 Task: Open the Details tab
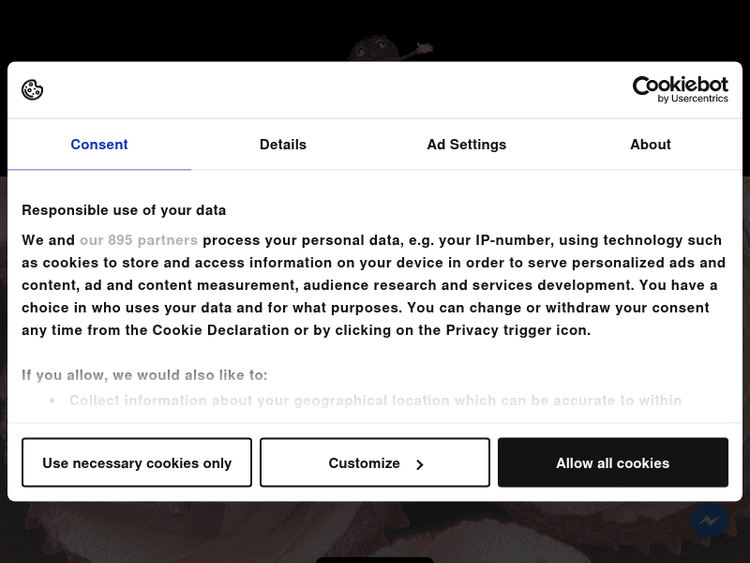(283, 145)
